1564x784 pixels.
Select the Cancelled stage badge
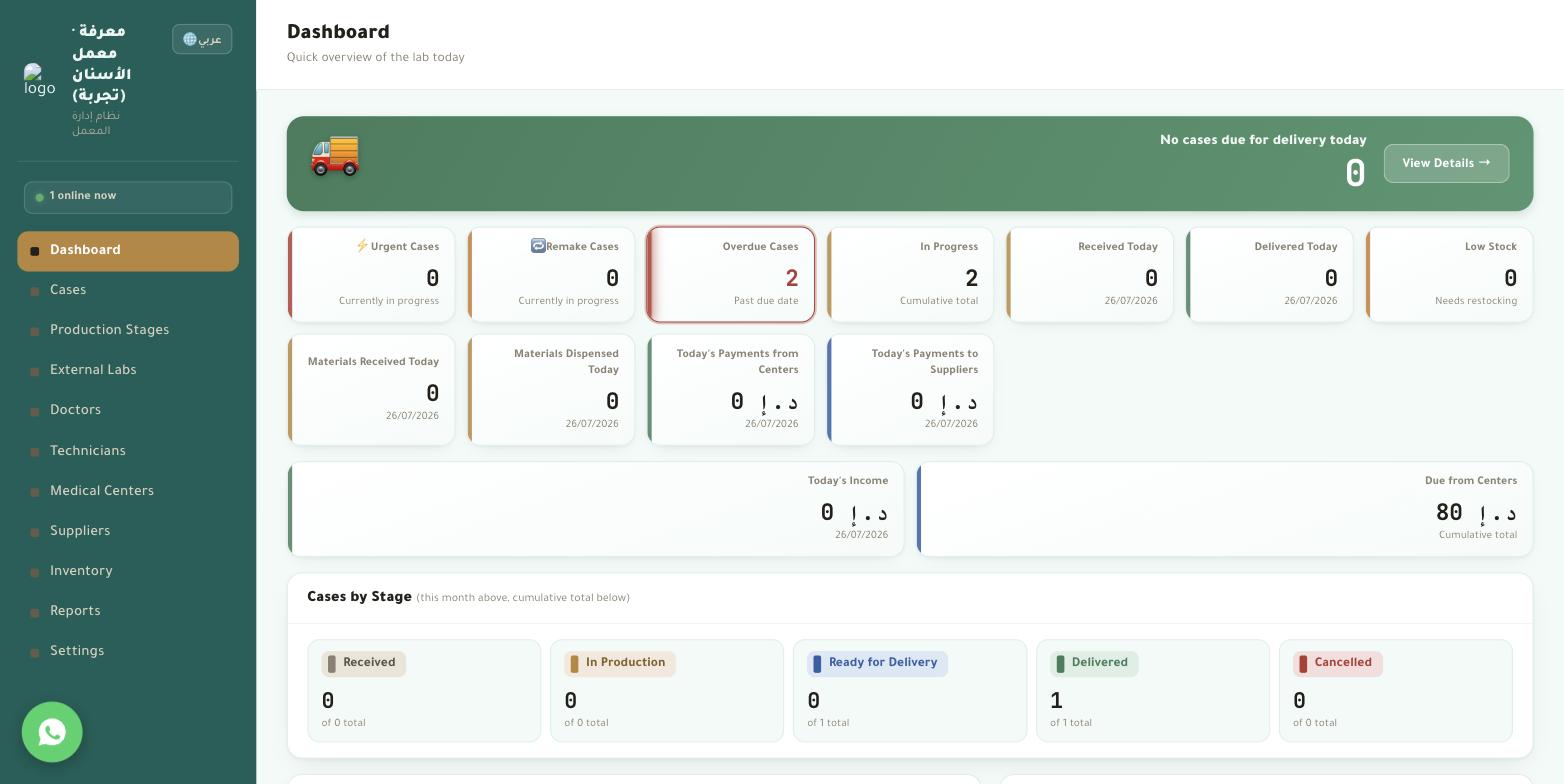(x=1338, y=663)
